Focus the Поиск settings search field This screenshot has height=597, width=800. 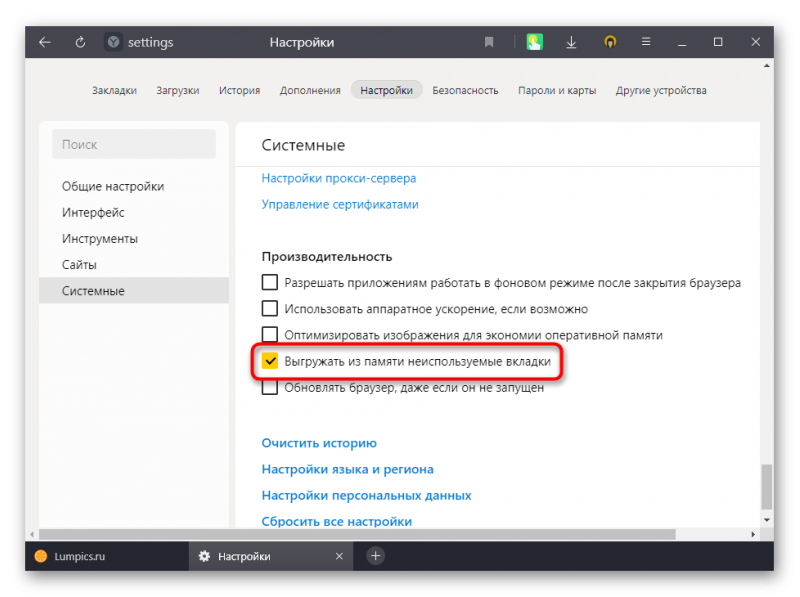point(134,144)
